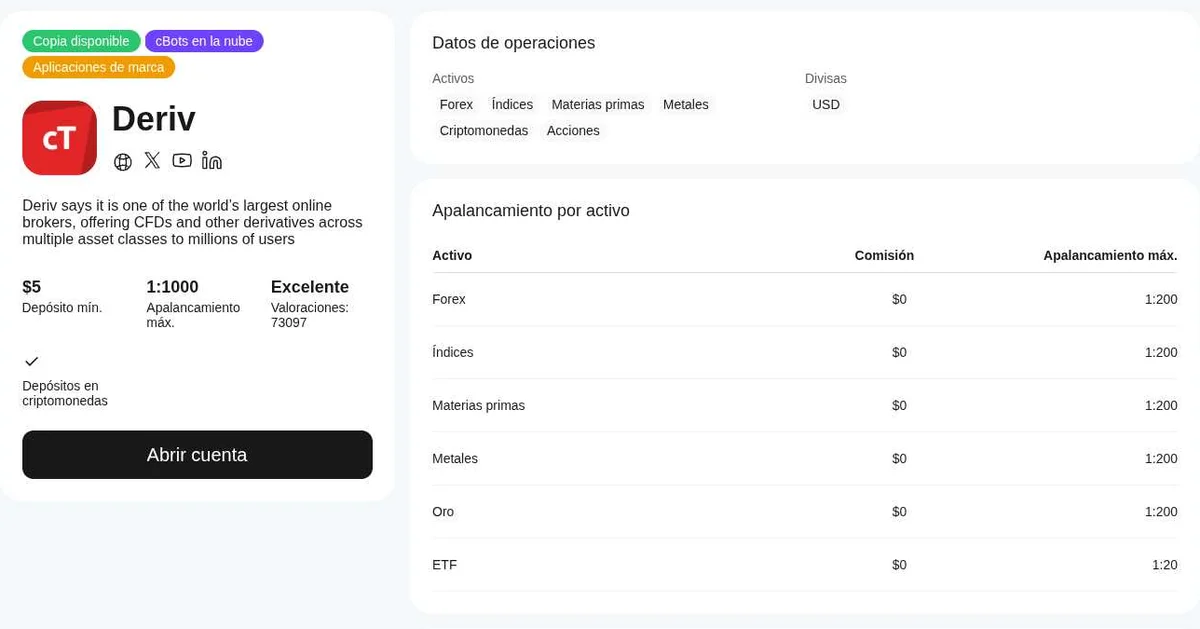Select Metales in the leverage table
The height and width of the screenshot is (629, 1200).
455,458
